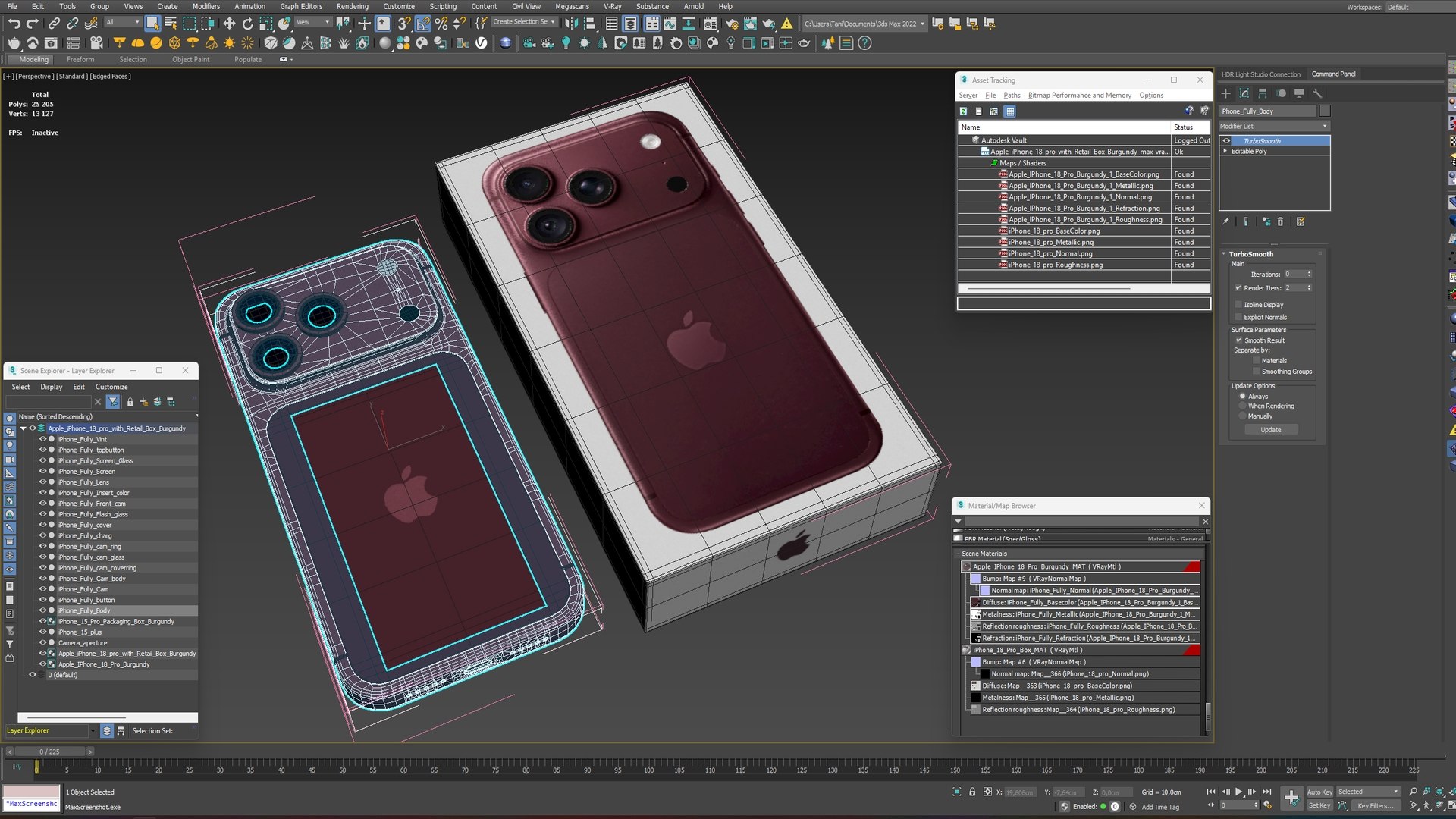Enable the Explicit Normals checkbox
Image resolution: width=1456 pixels, height=819 pixels.
(x=1238, y=318)
